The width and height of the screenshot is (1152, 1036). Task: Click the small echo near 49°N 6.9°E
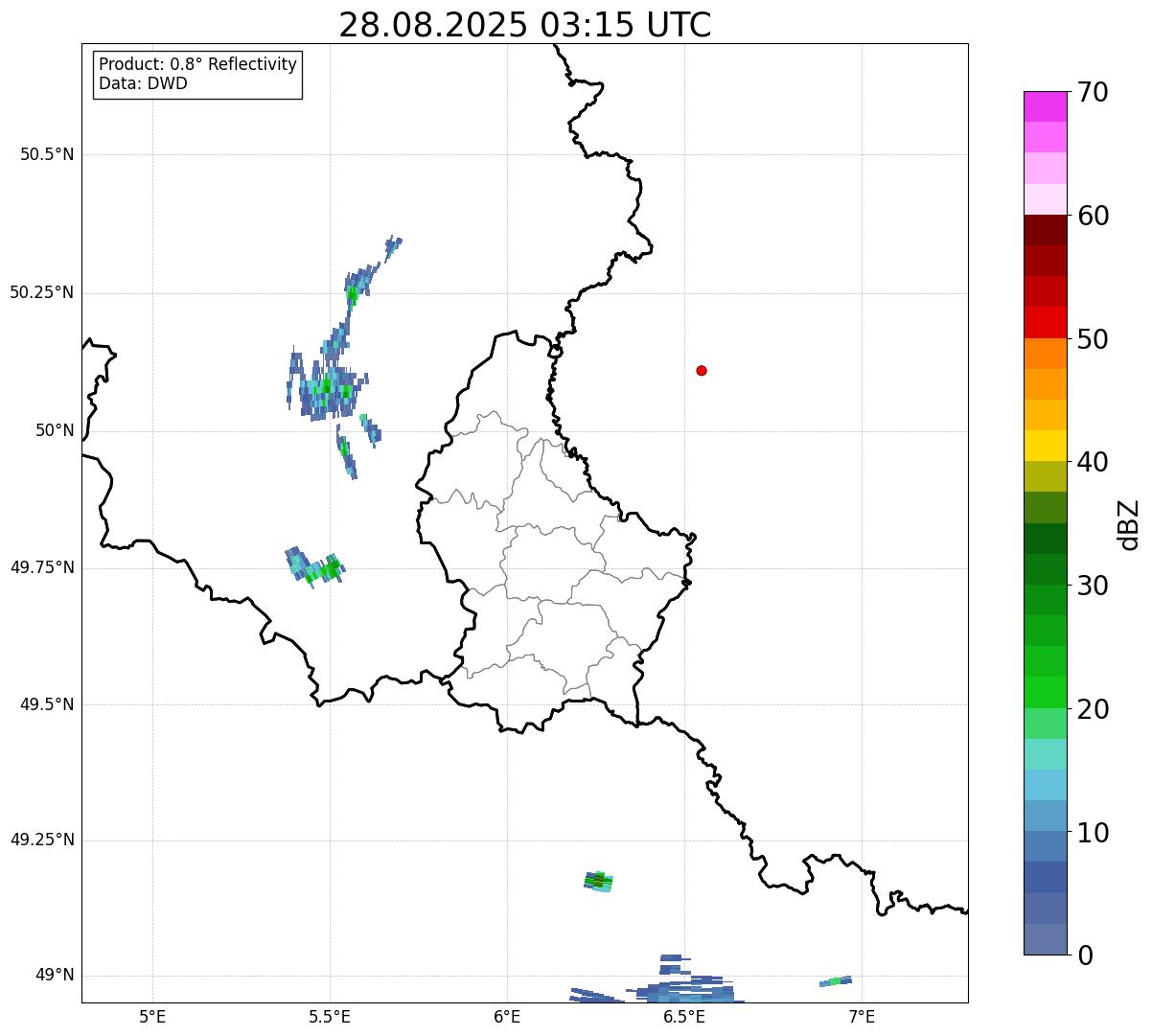[836, 980]
